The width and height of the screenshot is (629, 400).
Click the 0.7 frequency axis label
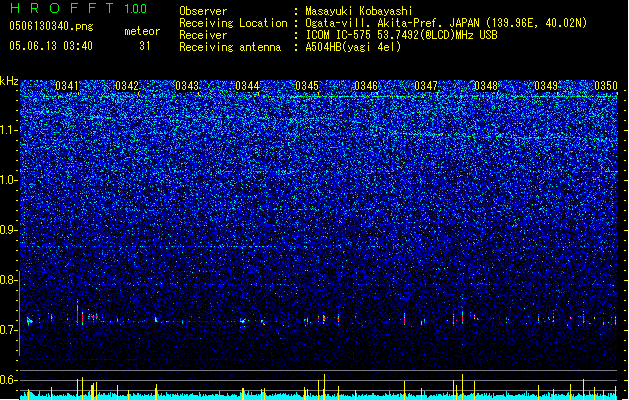coord(9,330)
